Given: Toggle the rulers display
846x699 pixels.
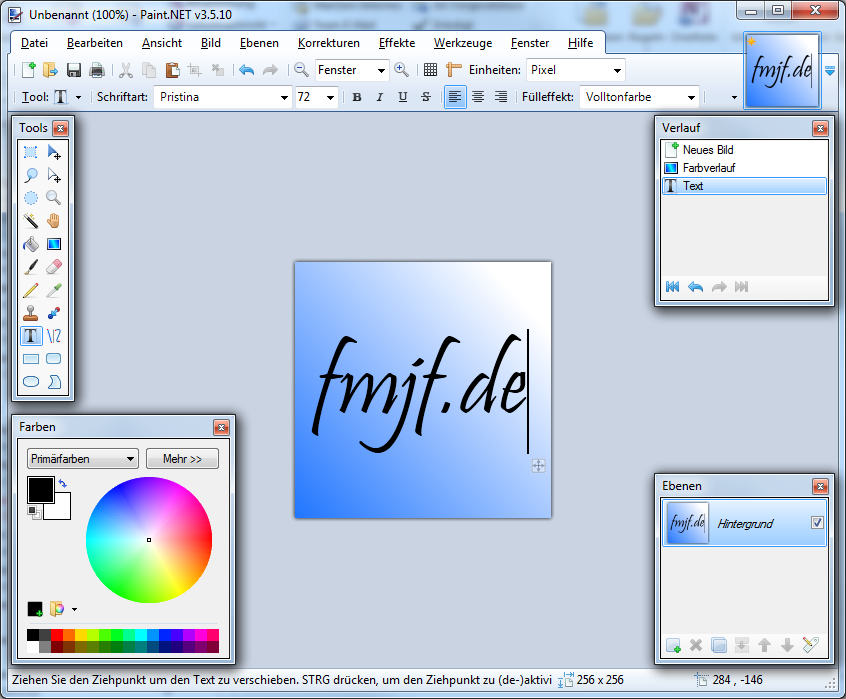Looking at the screenshot, I should coord(454,70).
